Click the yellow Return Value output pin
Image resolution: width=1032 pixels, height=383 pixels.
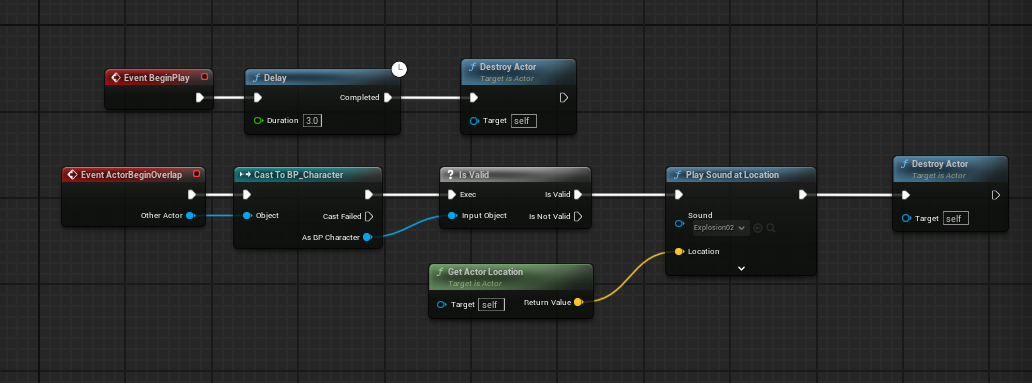click(x=578, y=302)
